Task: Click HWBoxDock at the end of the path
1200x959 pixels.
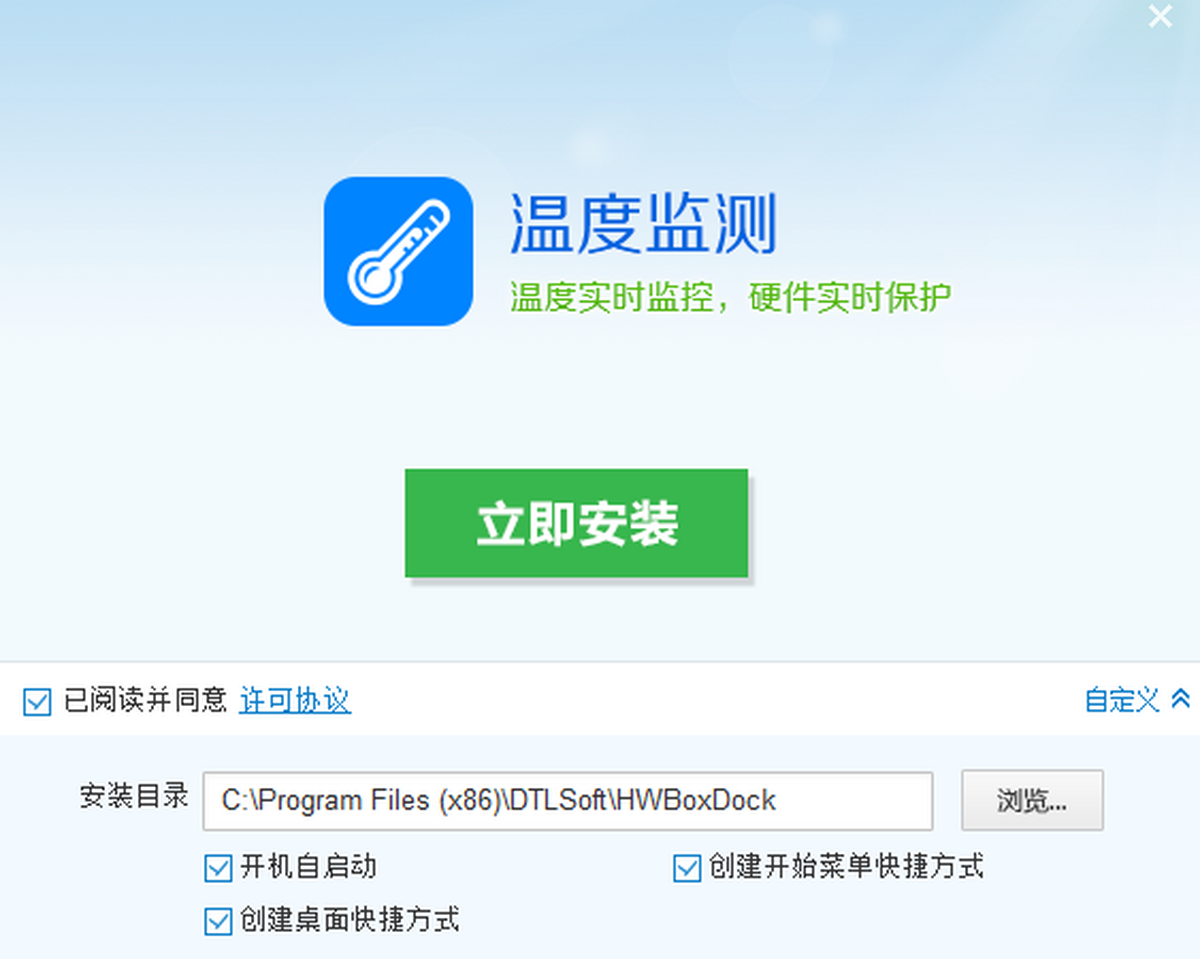Action: (695, 800)
